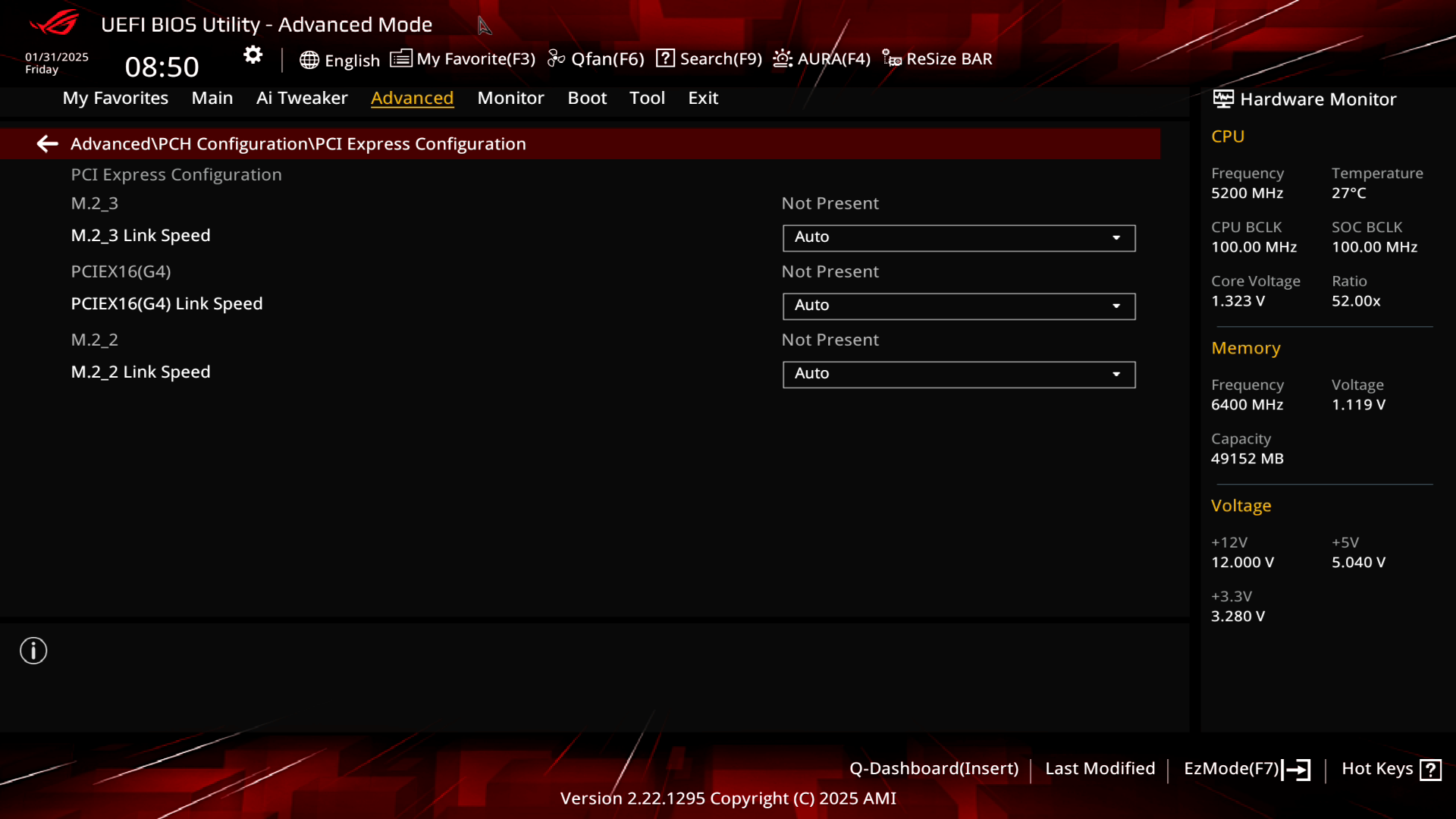Navigate to Ai Tweaker tab
Screen dimensions: 1456x819
click(x=301, y=98)
